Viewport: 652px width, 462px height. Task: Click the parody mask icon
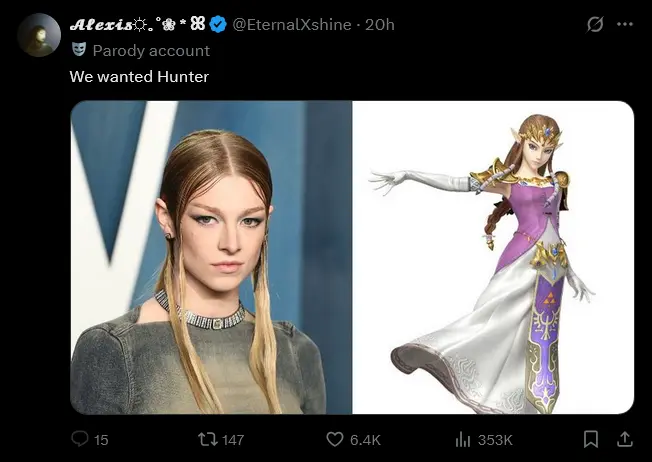pyautogui.click(x=79, y=49)
